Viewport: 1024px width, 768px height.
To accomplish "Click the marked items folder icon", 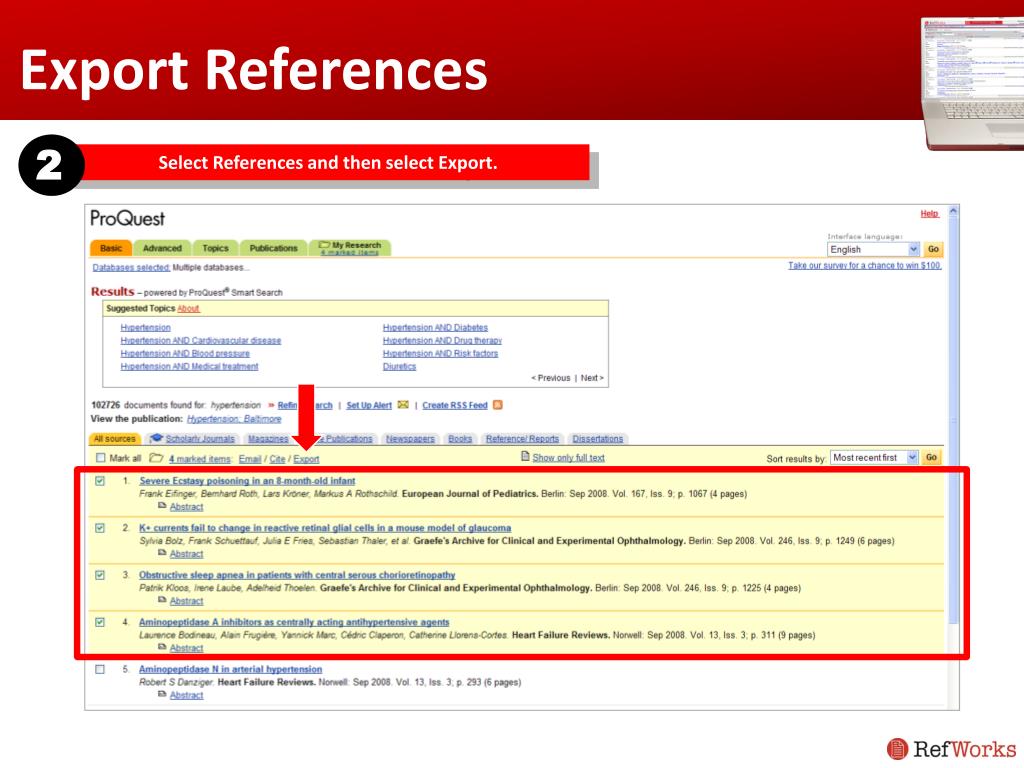I will pyautogui.click(x=156, y=458).
